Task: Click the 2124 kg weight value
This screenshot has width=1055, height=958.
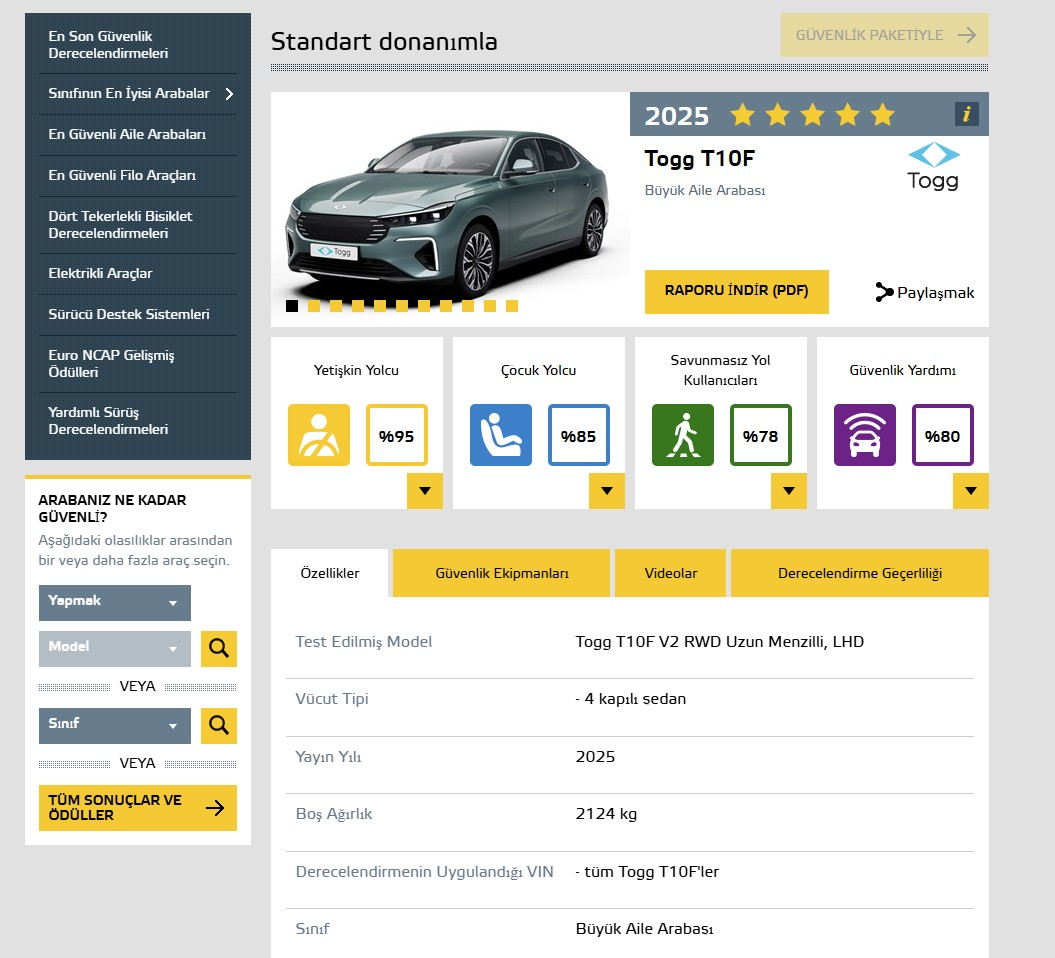Action: point(606,814)
